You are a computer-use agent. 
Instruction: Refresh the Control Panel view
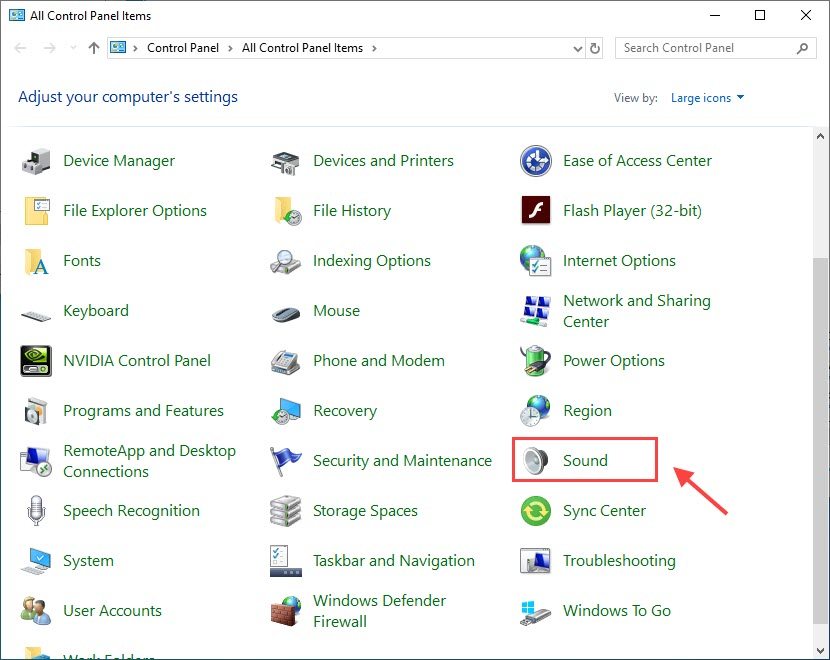coord(595,49)
